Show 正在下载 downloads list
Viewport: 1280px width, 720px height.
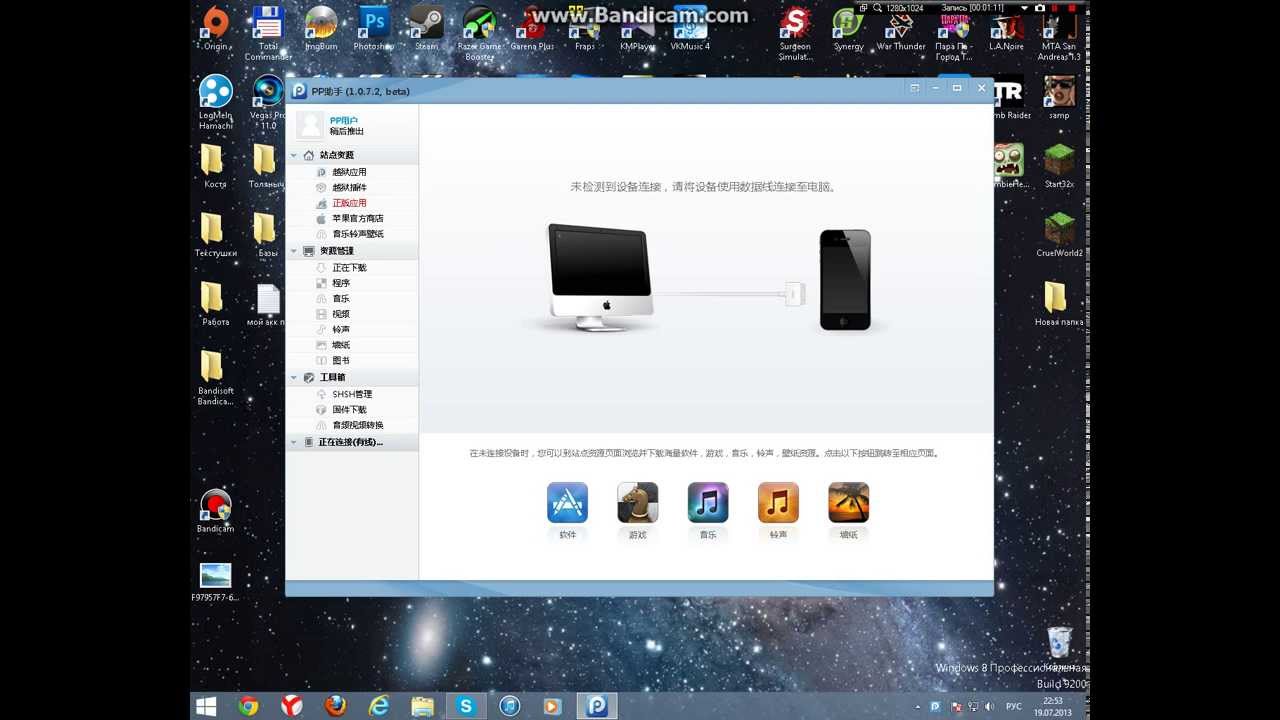point(349,268)
